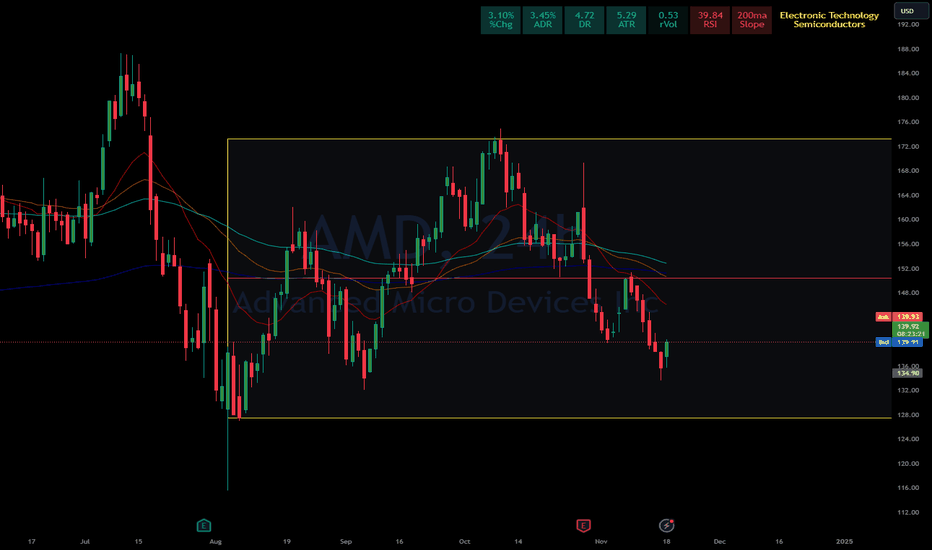Click the 5.29 ATR stat box

(x=626, y=20)
